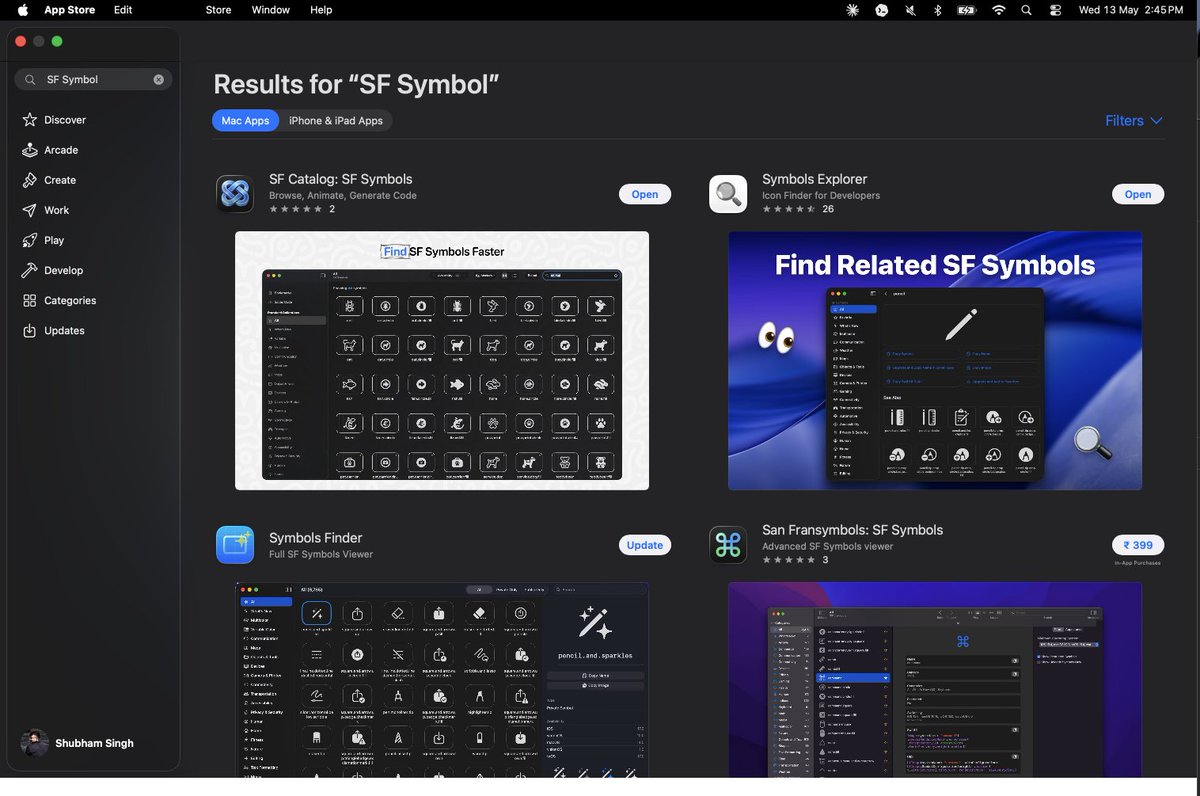Click the Advanced SF Symbols viewer subtitle
The image size is (1200, 796).
[828, 547]
